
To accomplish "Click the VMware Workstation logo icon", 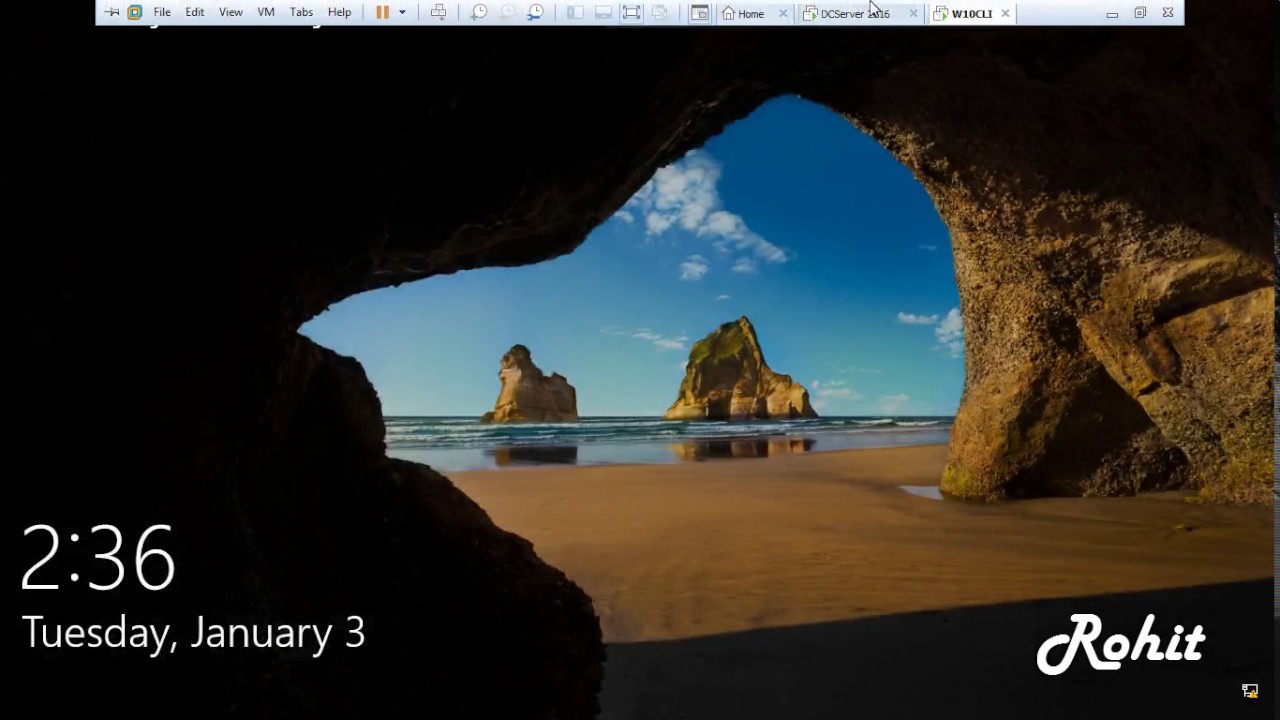I will (x=135, y=13).
